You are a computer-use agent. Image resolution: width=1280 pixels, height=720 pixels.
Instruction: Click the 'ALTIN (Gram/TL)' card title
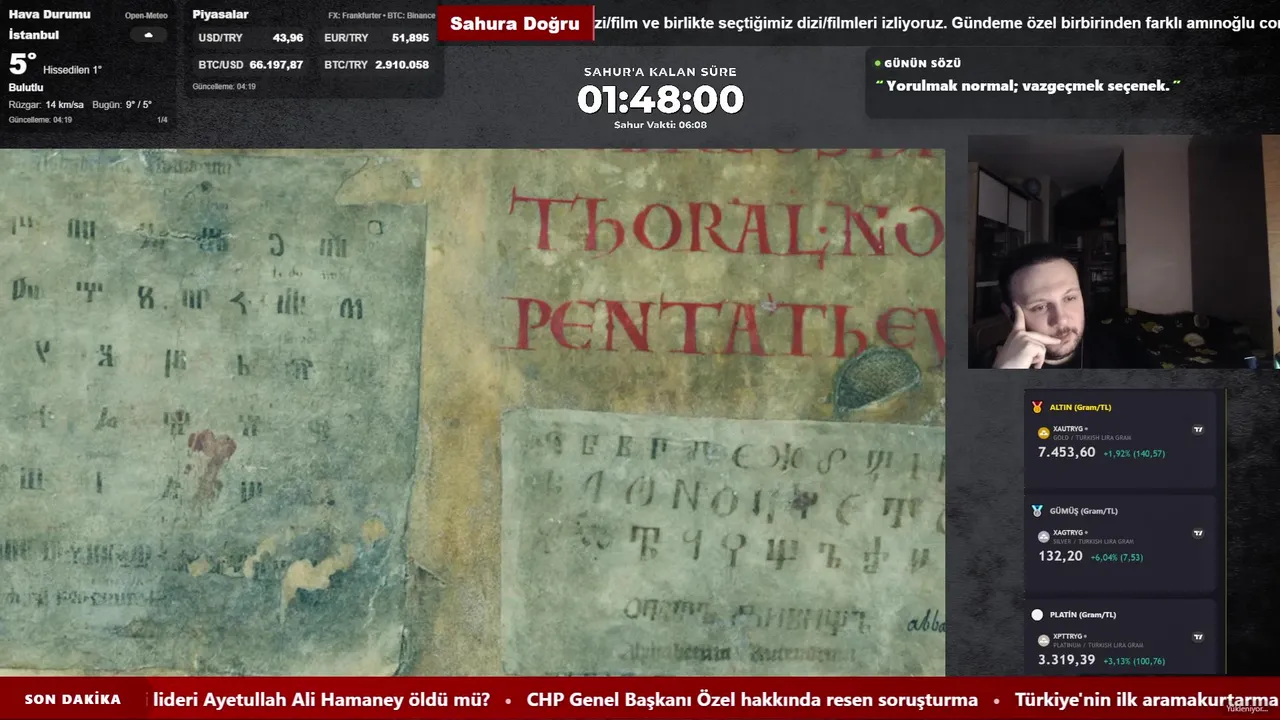coord(1080,408)
